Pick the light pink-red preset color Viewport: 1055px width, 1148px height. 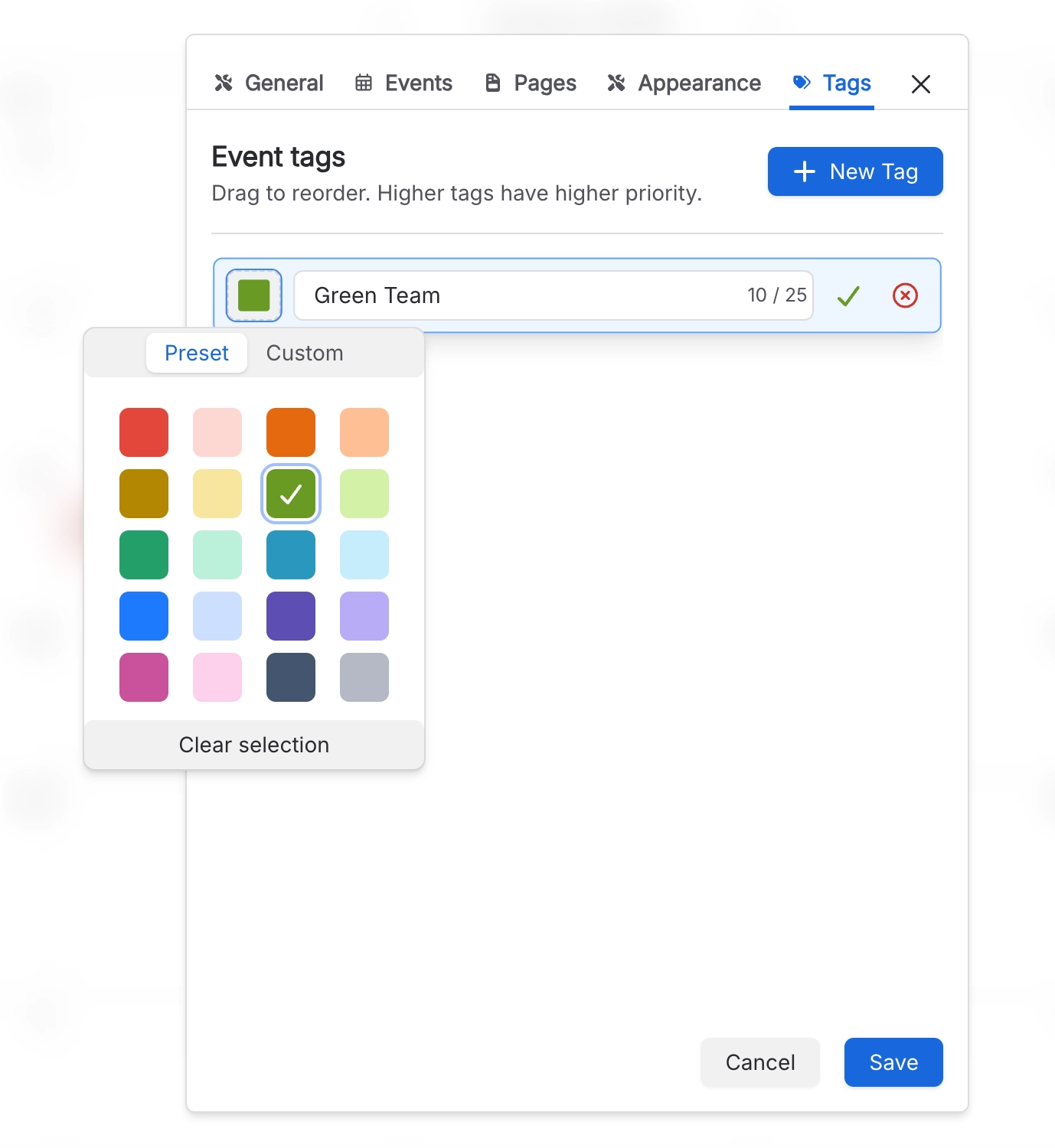point(217,432)
